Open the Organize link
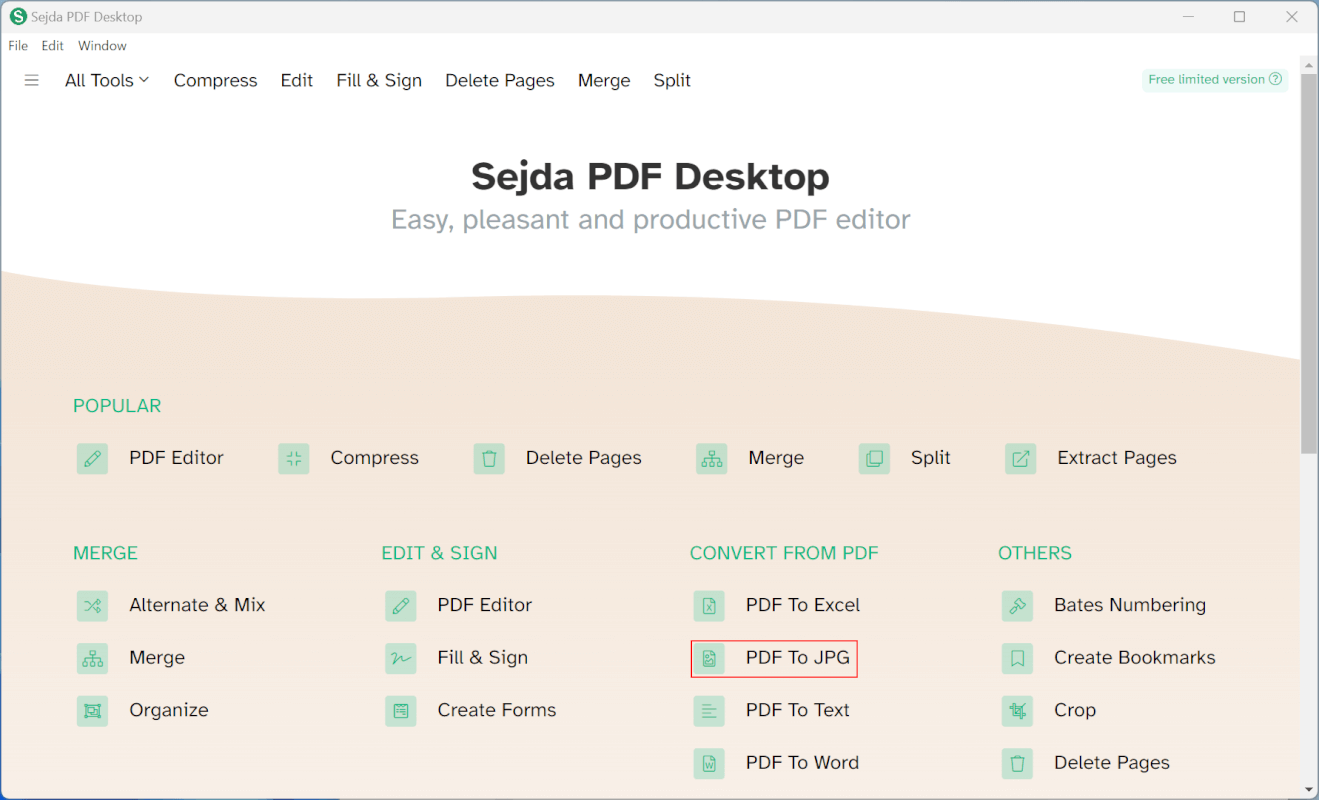The height and width of the screenshot is (800, 1319). (169, 710)
